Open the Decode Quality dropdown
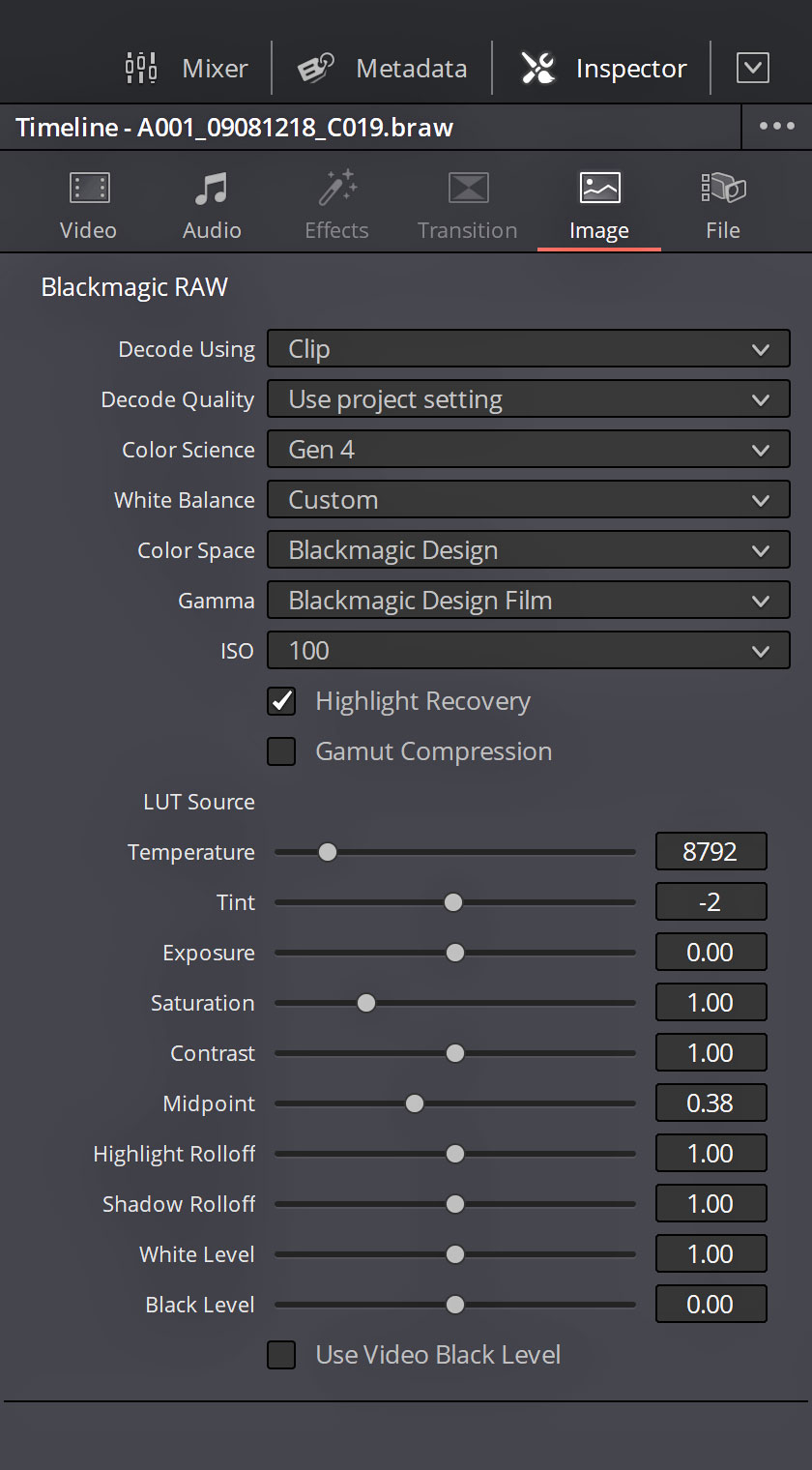This screenshot has width=812, height=1470. click(528, 399)
